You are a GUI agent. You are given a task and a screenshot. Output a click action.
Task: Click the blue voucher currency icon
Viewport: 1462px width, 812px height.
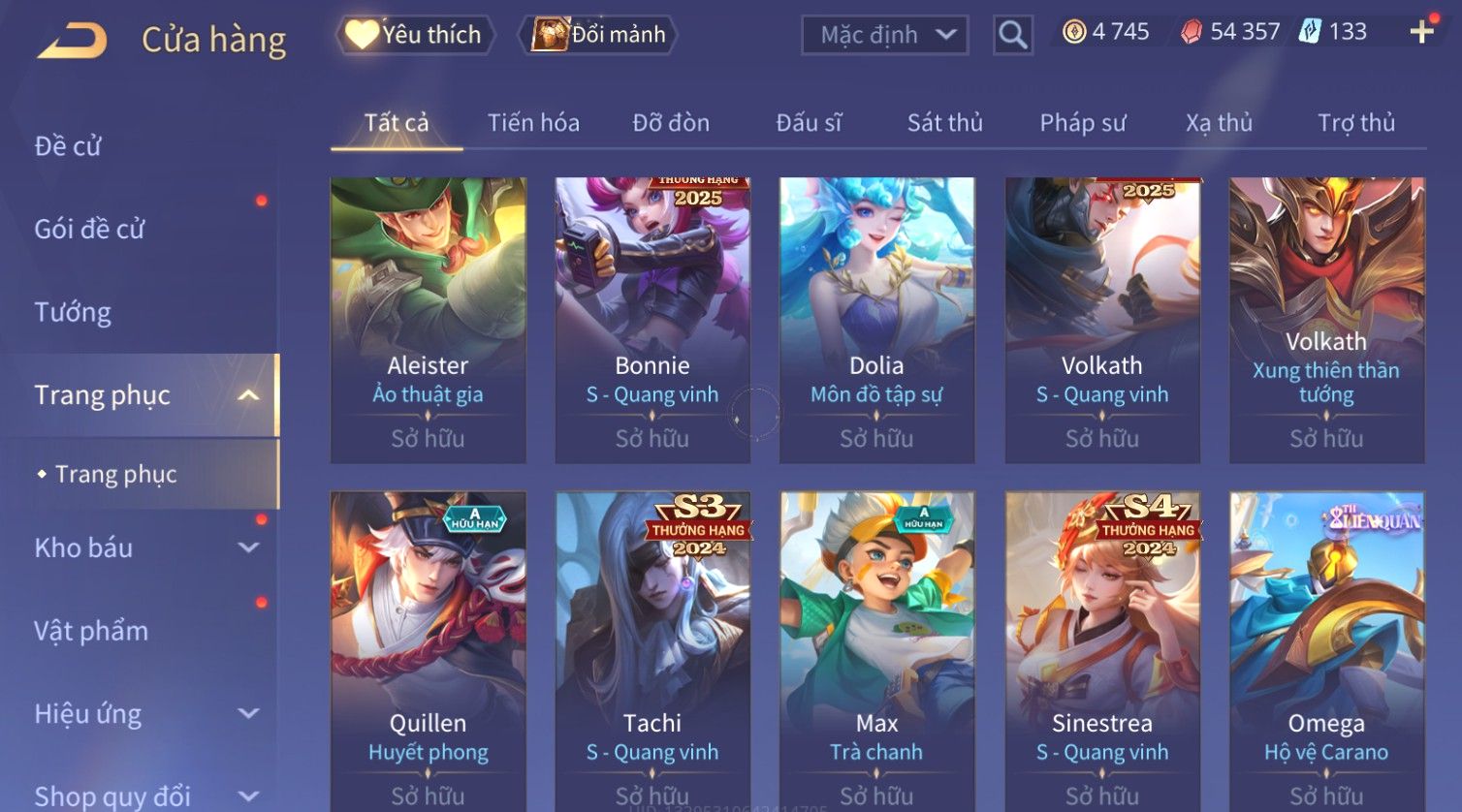(x=1310, y=32)
